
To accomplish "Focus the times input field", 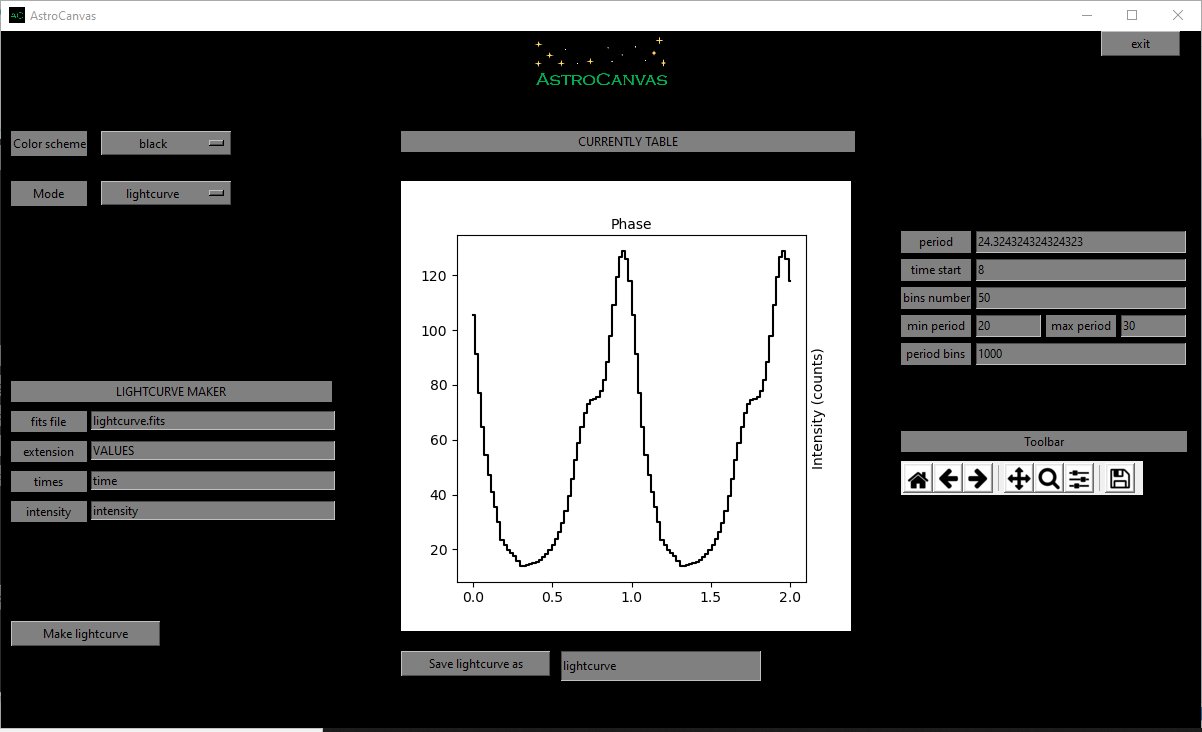I will point(213,481).
